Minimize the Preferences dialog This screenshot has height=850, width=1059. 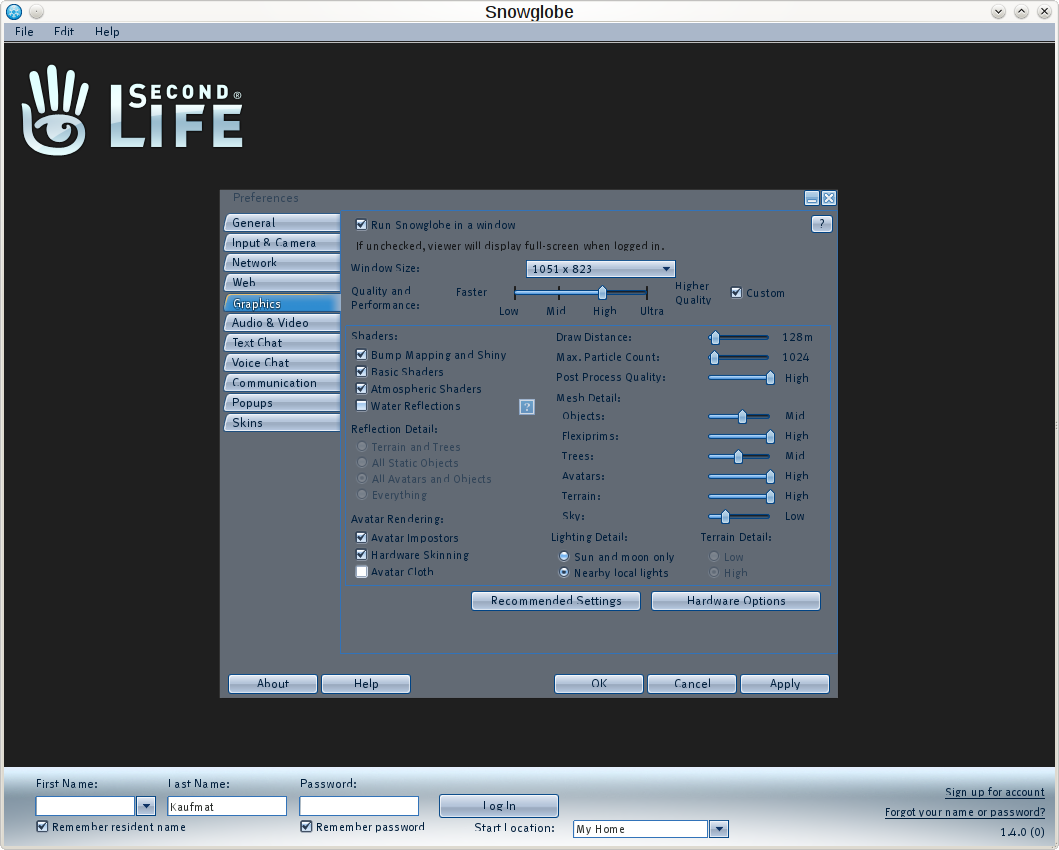[812, 198]
